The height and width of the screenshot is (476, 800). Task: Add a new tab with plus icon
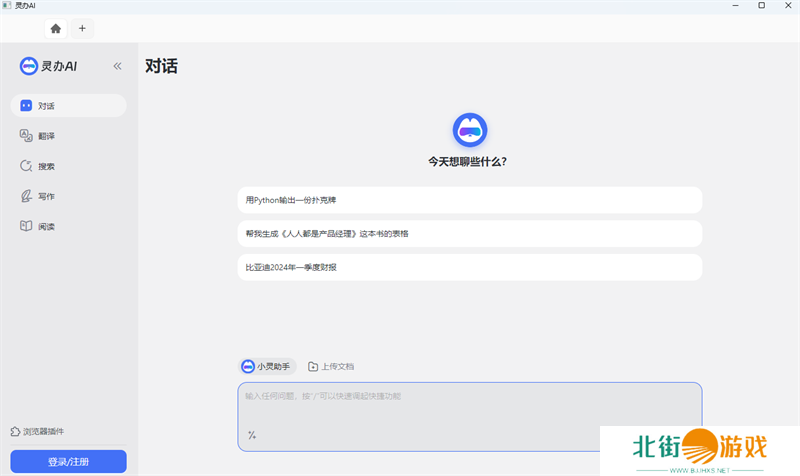click(x=82, y=28)
